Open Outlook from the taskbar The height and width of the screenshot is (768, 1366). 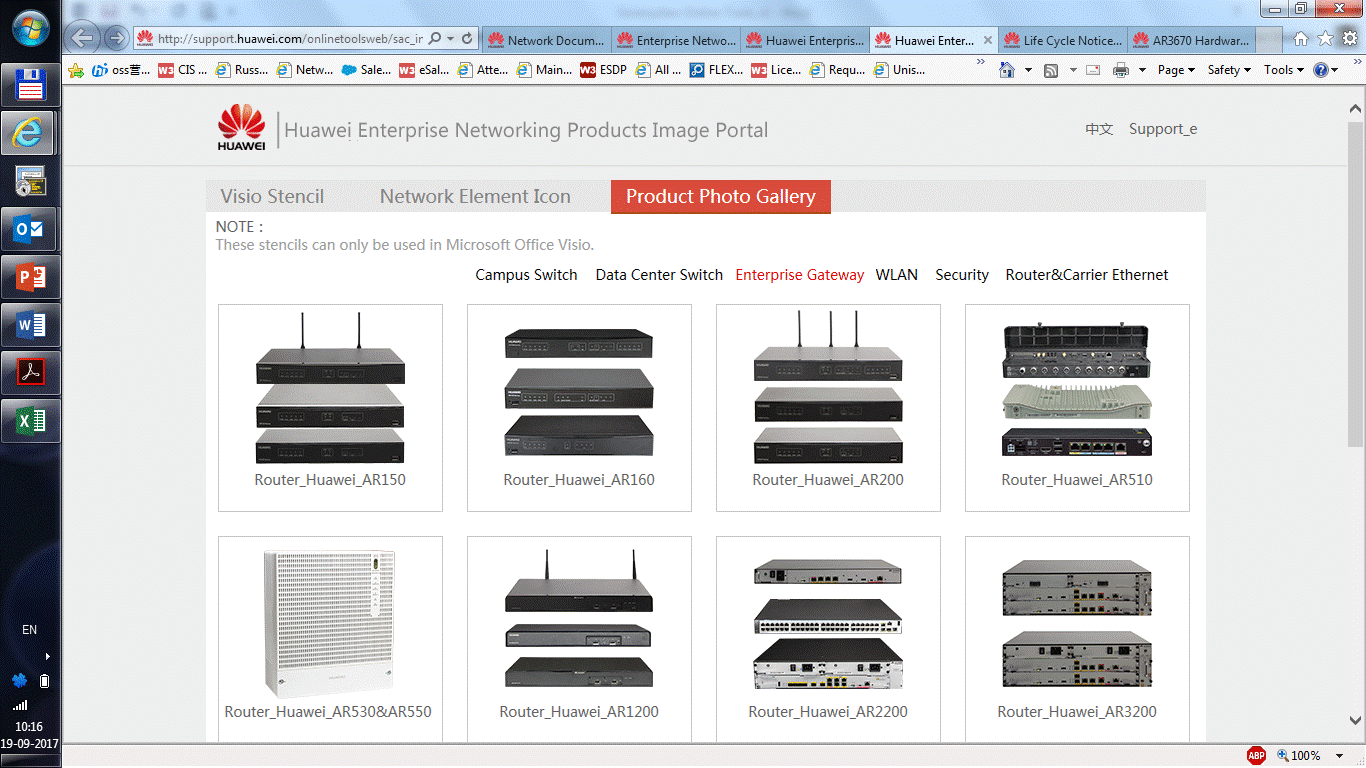(x=30, y=229)
